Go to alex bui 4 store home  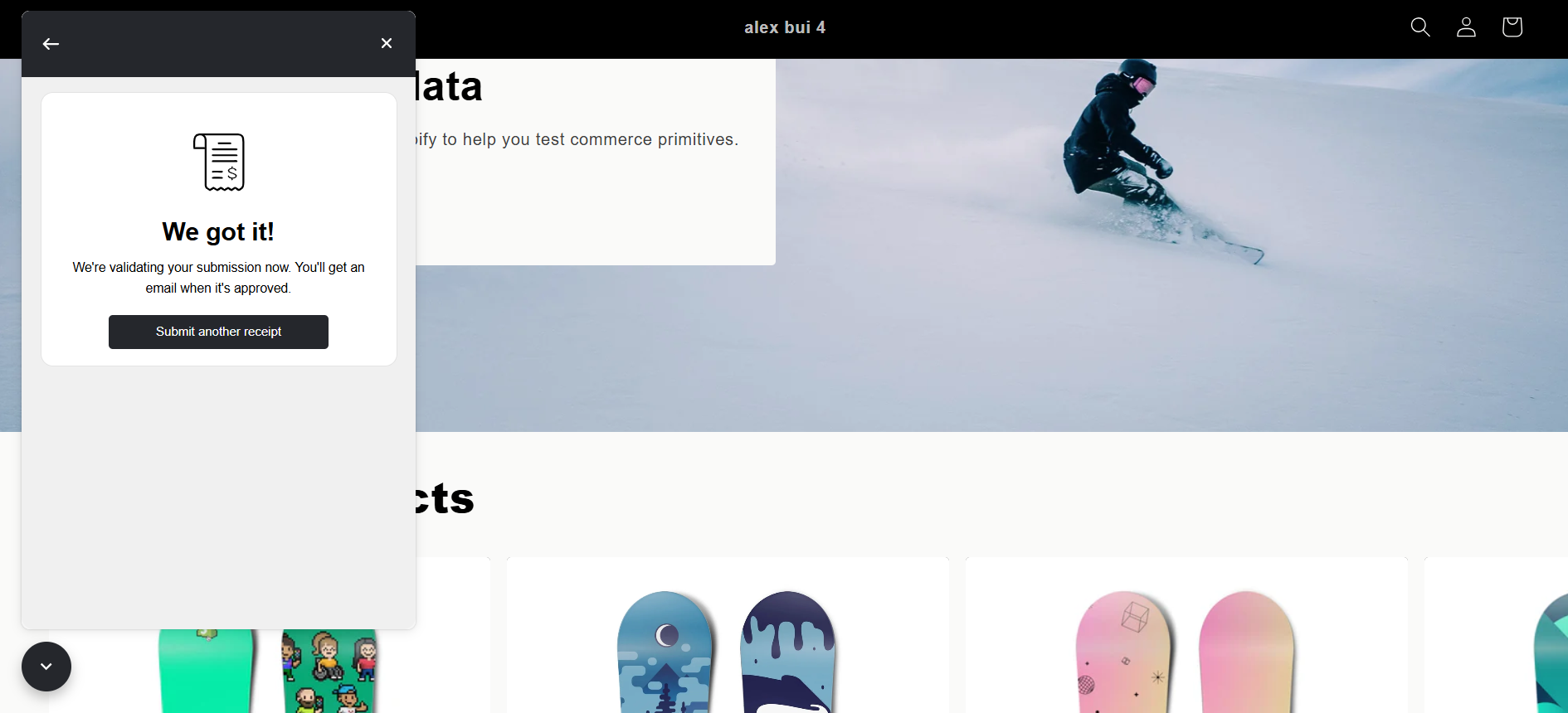pyautogui.click(x=784, y=27)
